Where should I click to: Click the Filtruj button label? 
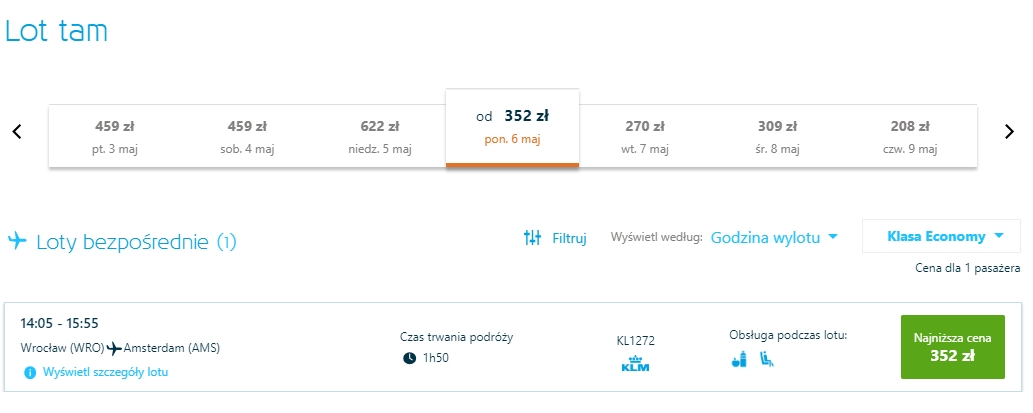569,238
